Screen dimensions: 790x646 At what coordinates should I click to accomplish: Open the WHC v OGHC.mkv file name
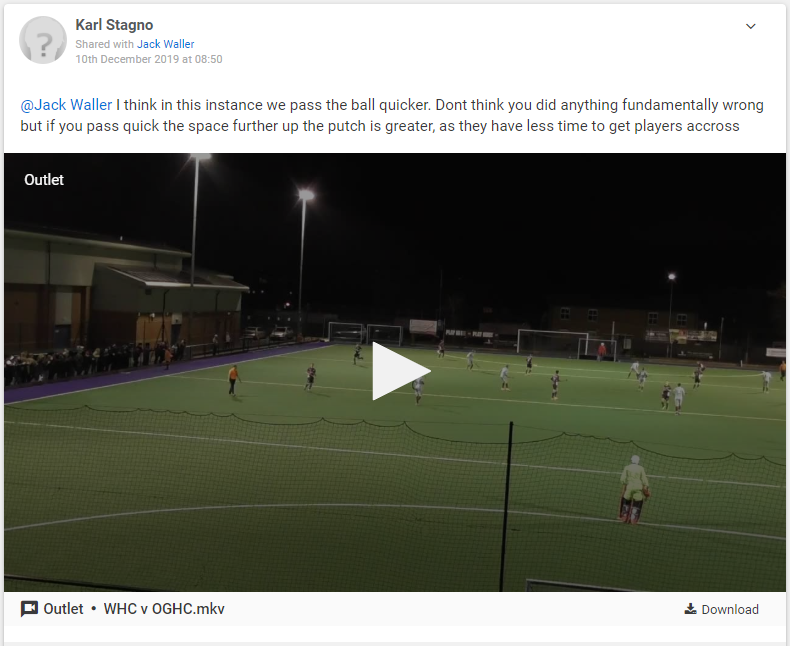pos(164,609)
